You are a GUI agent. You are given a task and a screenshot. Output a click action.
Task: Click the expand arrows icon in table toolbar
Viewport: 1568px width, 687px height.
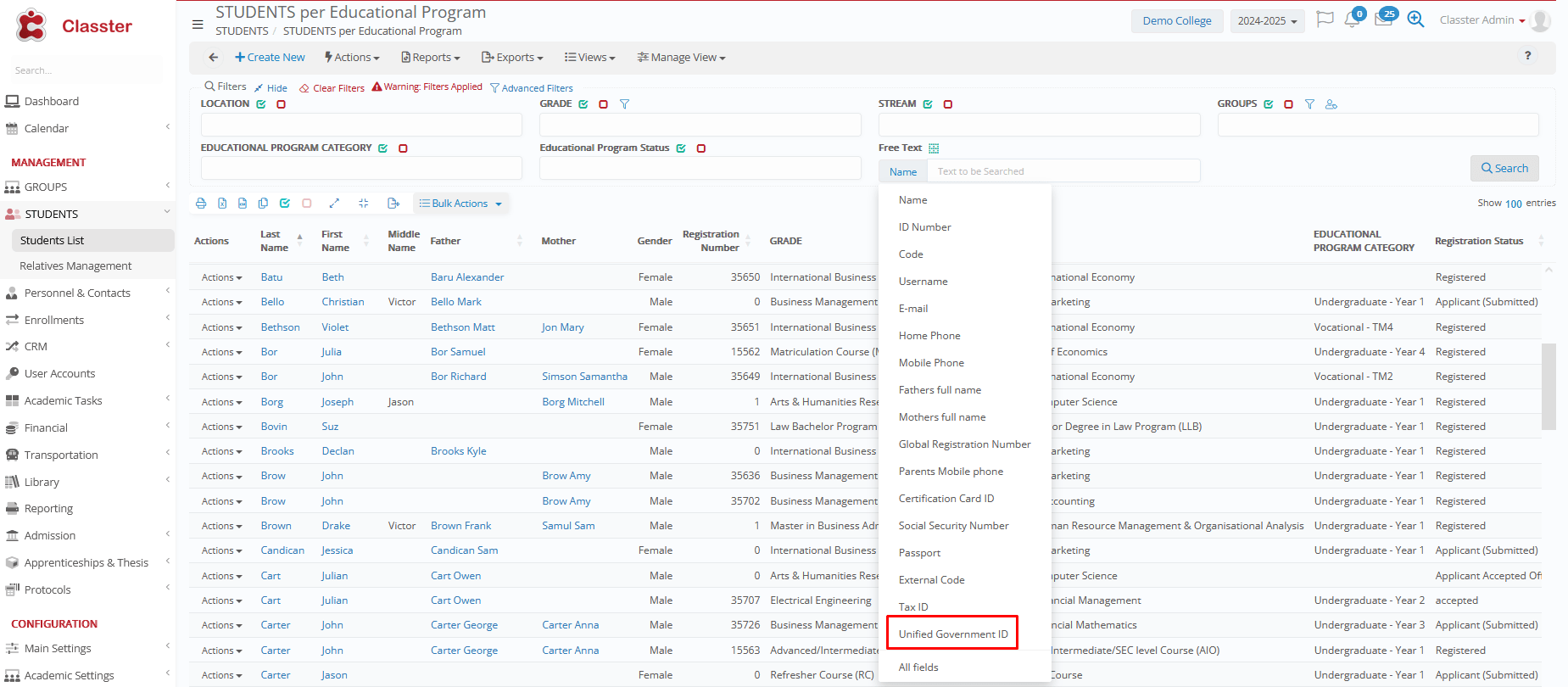[334, 204]
